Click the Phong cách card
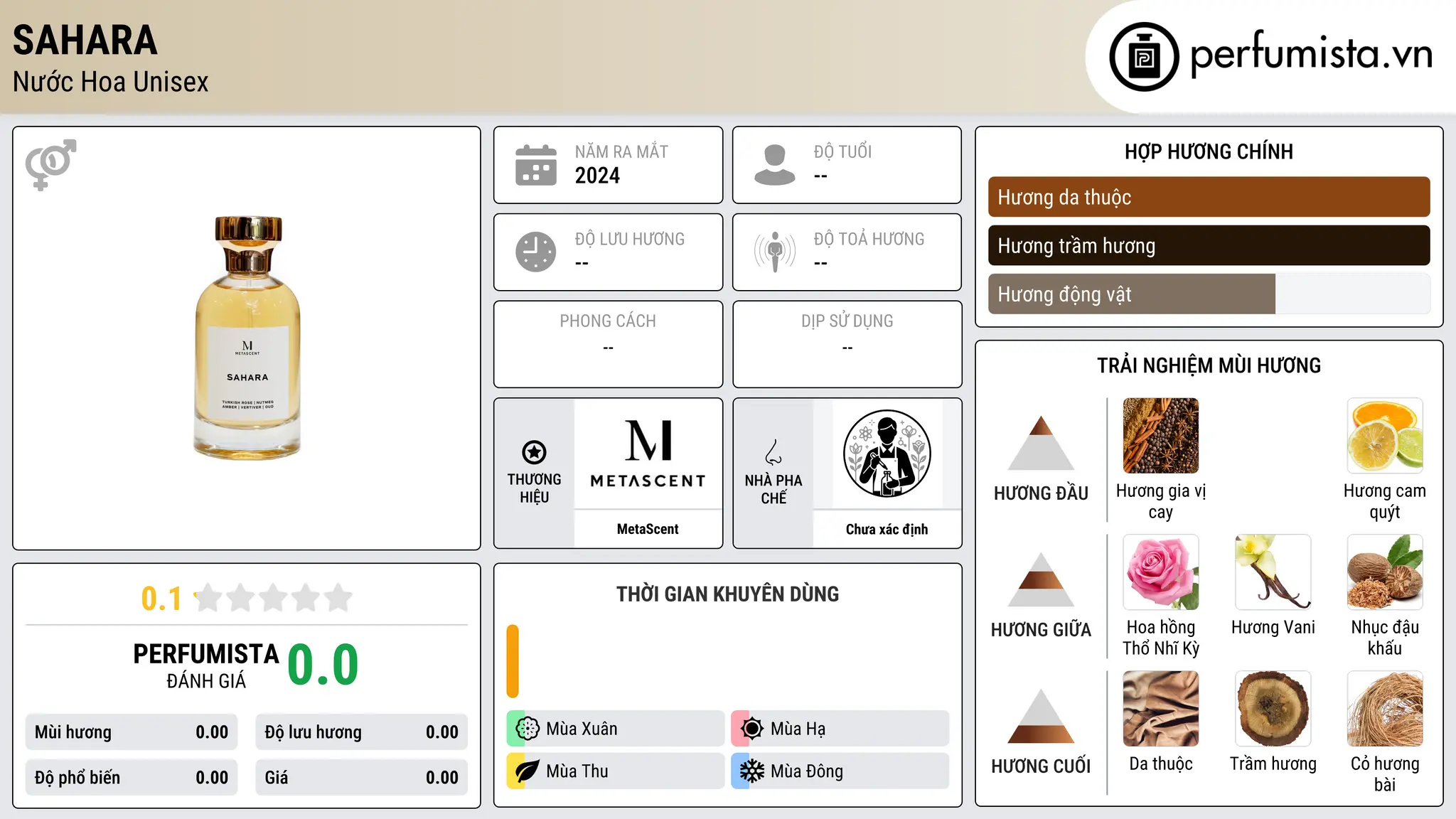This screenshot has height=819, width=1456. (608, 344)
